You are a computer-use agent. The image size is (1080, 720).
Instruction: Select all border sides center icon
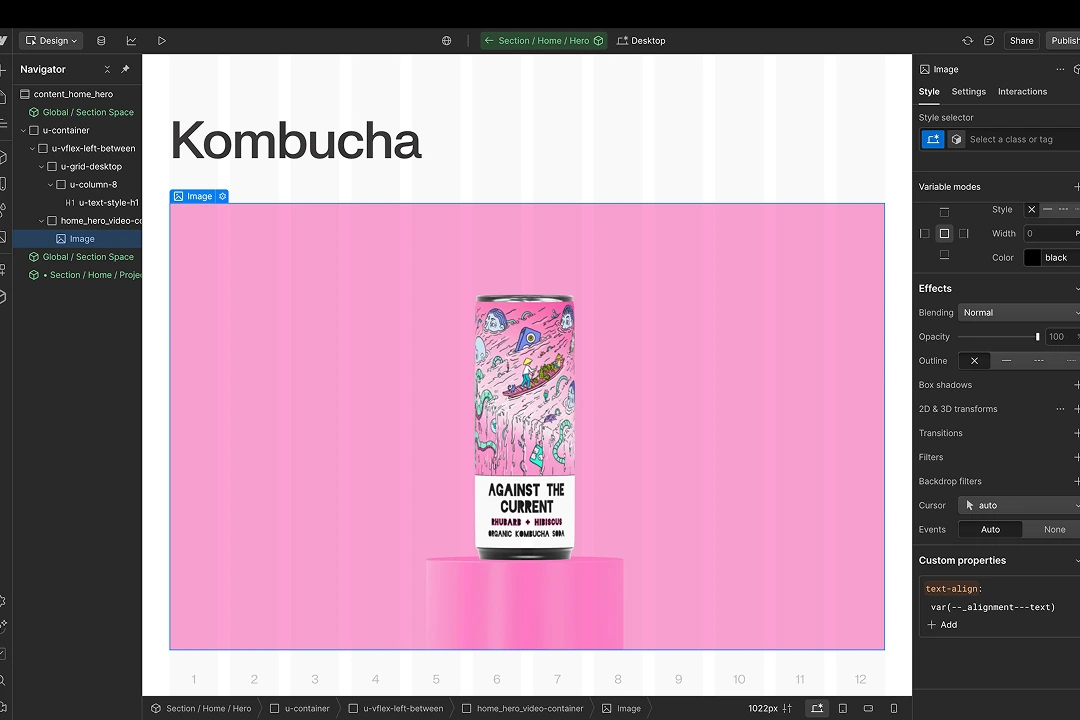pyautogui.click(x=944, y=234)
